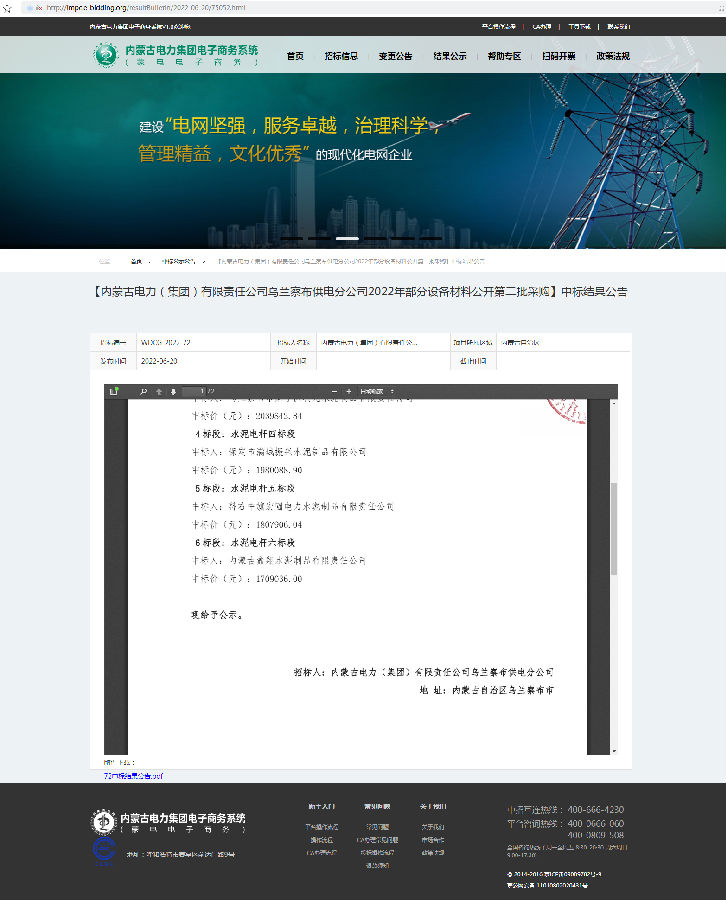Go to previous page in PDF viewer
Screen dimensions: 726x900
(x=159, y=391)
